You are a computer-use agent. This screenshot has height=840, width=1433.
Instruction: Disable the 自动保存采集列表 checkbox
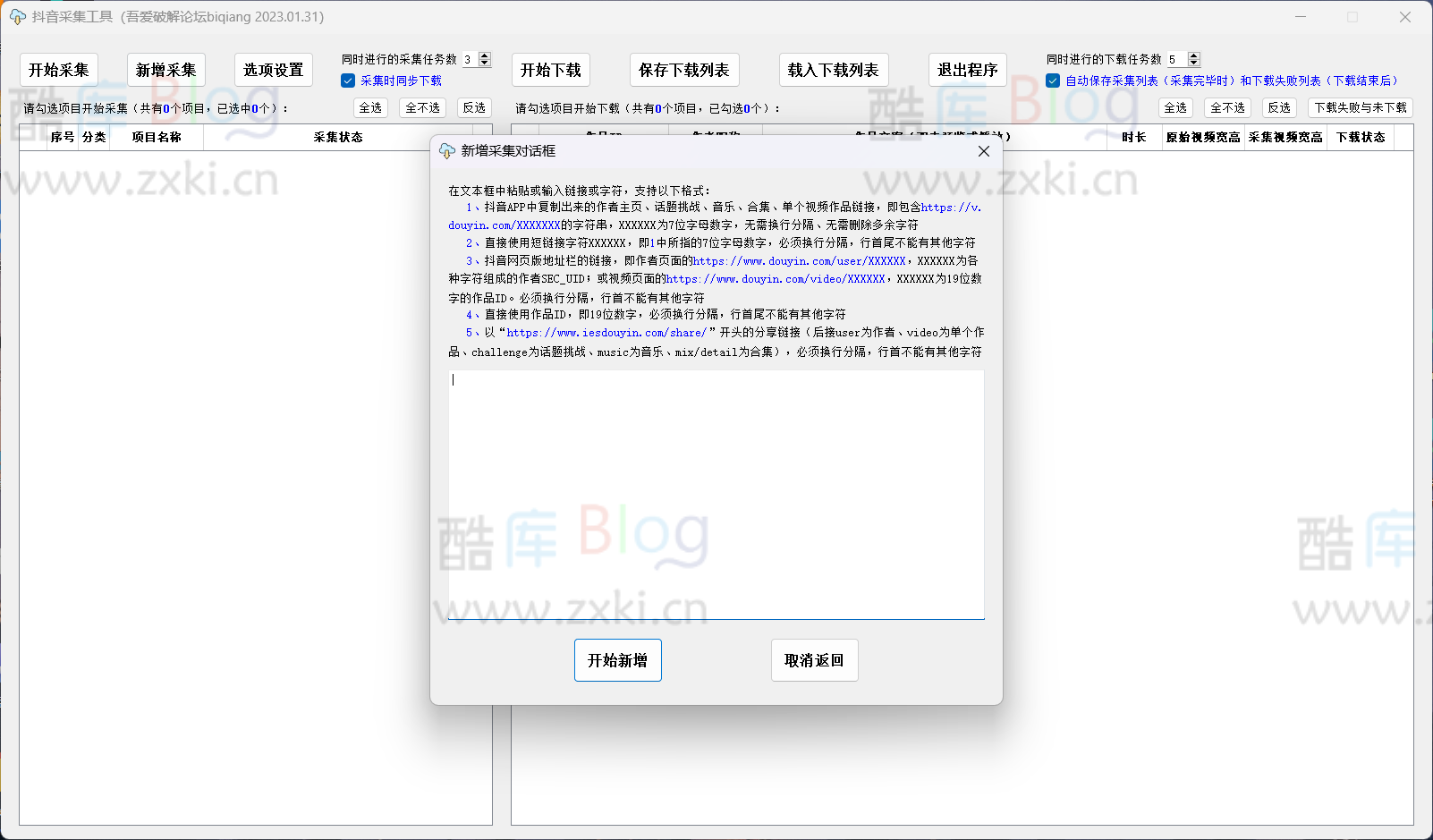pos(1052,80)
